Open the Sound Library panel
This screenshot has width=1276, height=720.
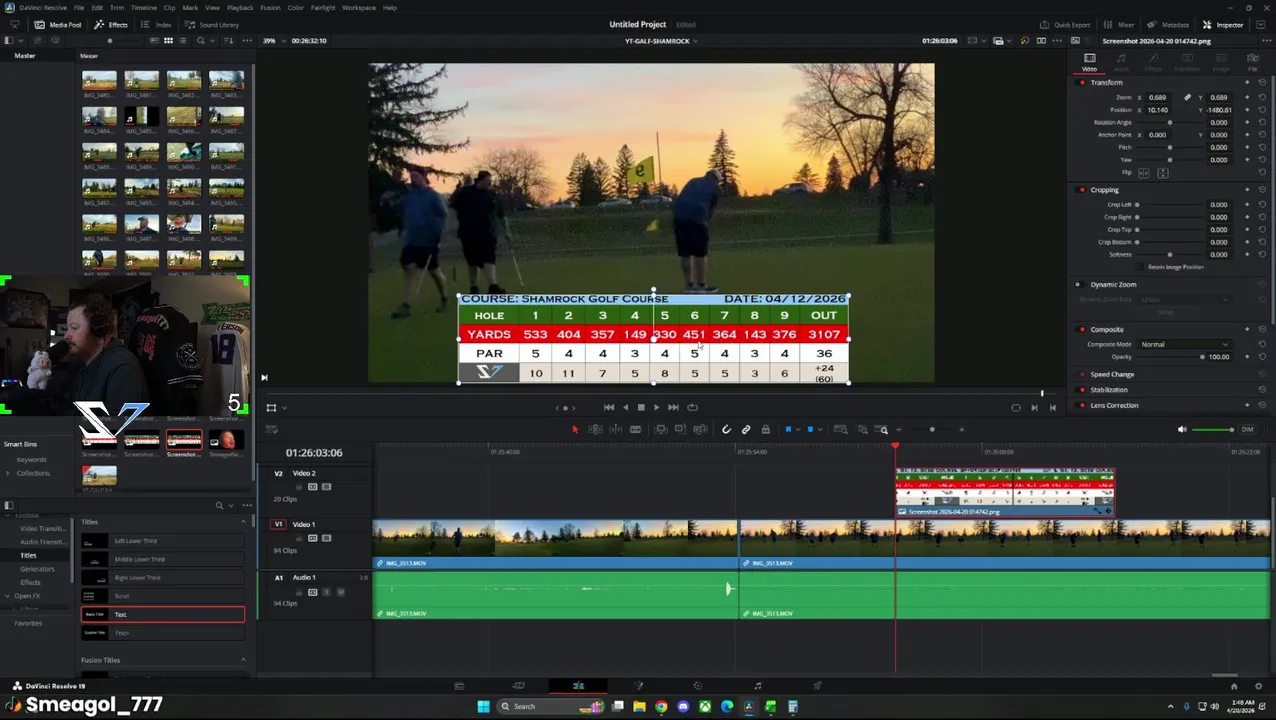tap(212, 24)
